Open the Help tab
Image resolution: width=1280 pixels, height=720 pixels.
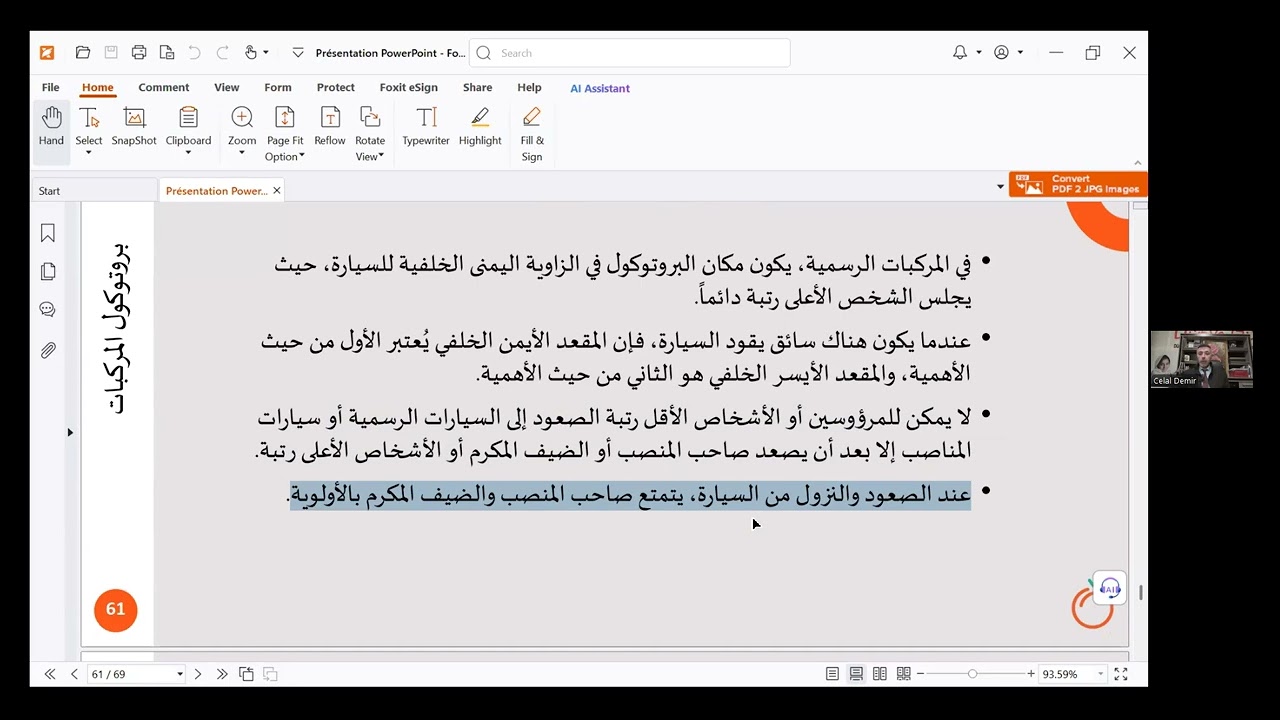(529, 88)
